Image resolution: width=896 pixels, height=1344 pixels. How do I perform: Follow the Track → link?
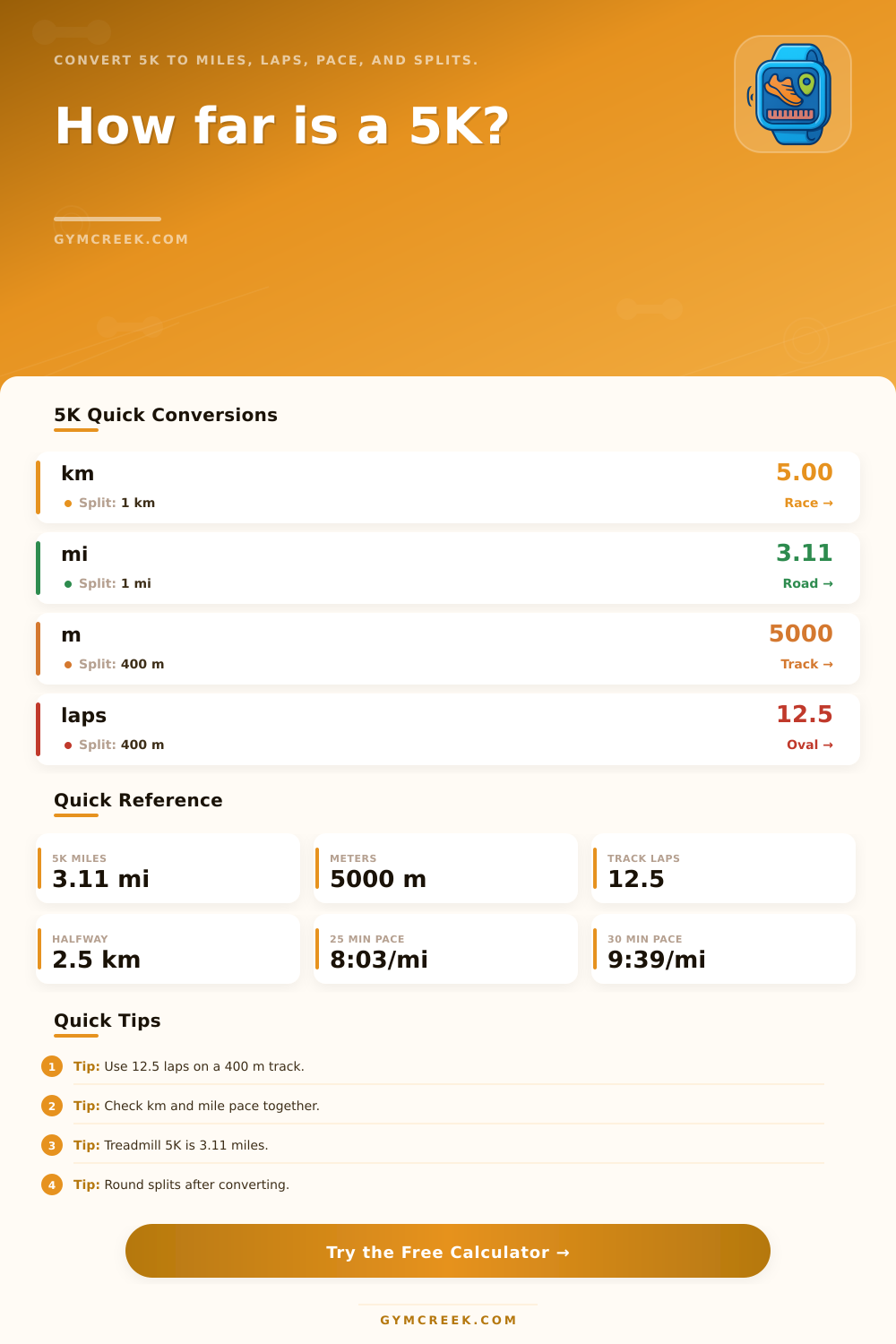click(806, 664)
